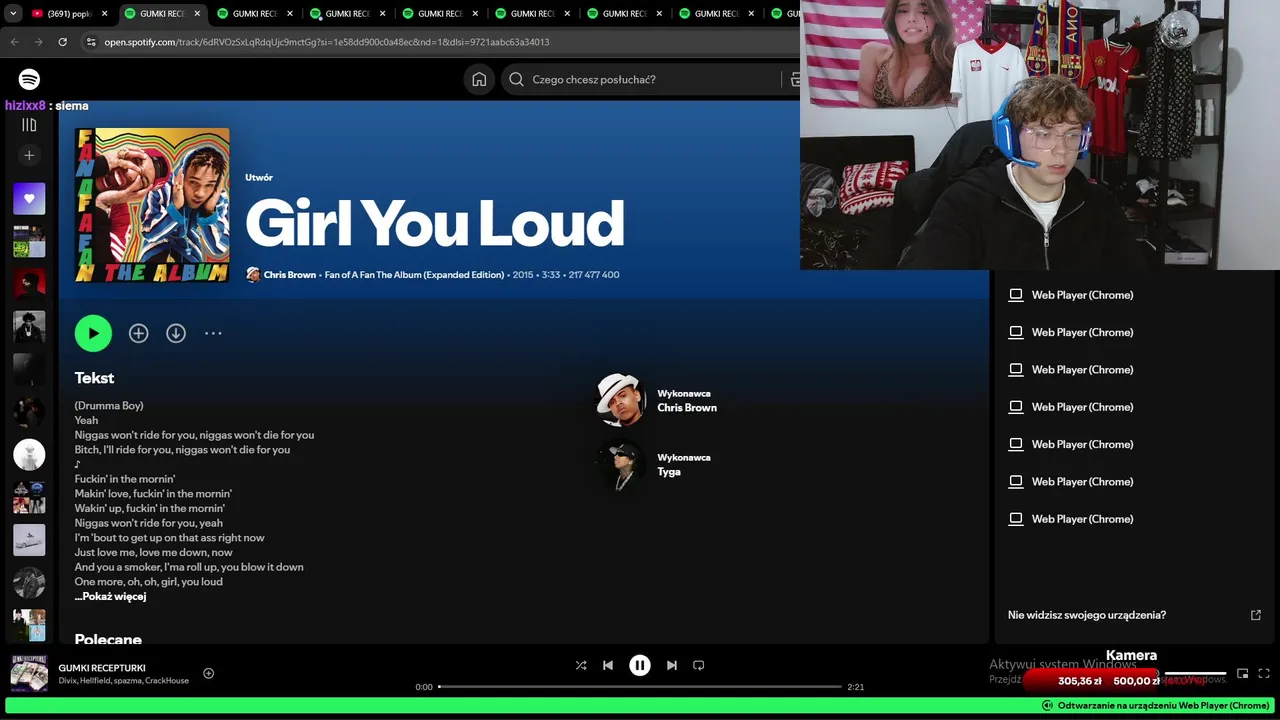Expand lyrics with '...Pokaż więcej'

click(110, 597)
